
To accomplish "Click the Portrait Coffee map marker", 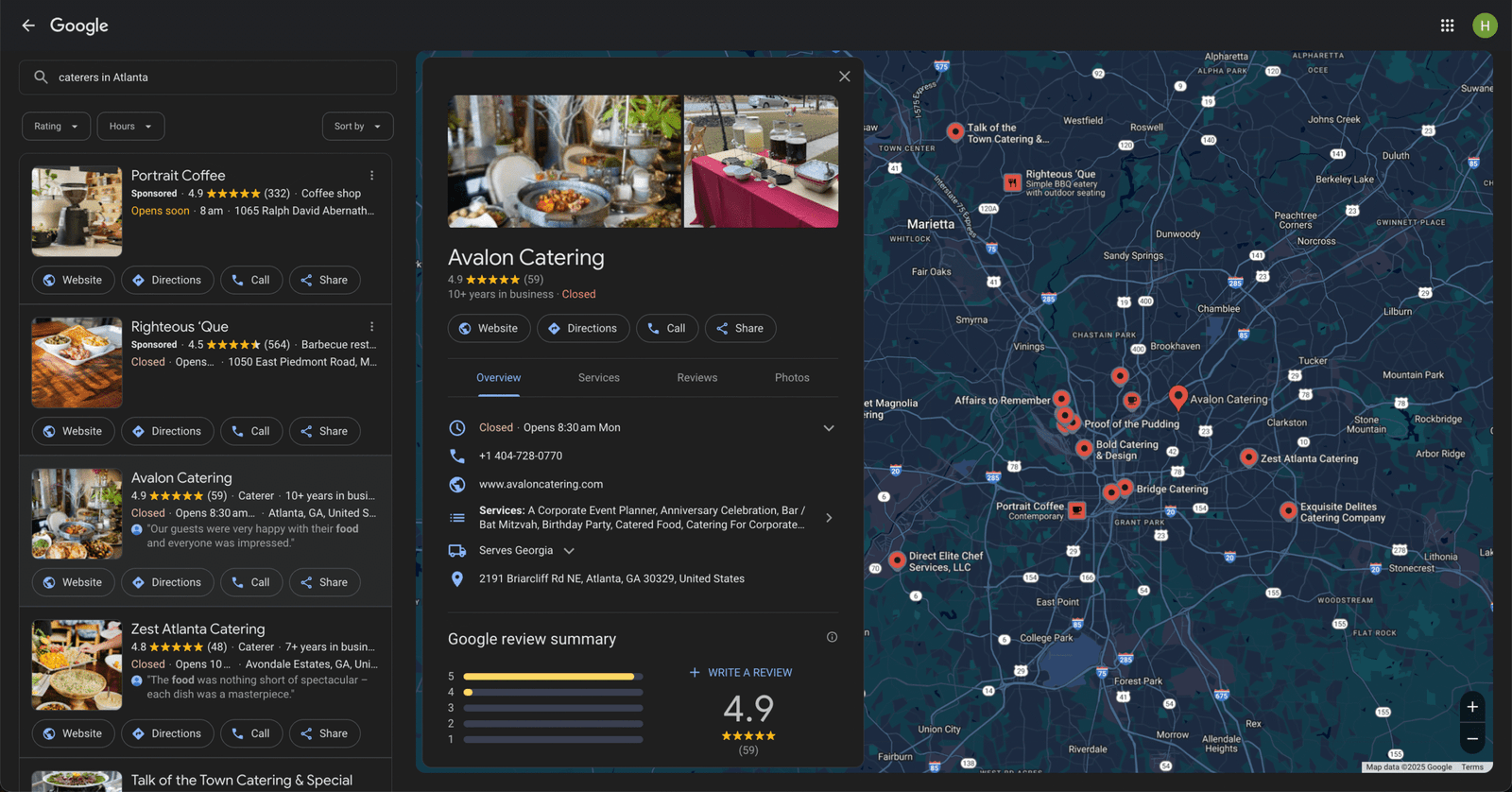I will click(x=1076, y=510).
